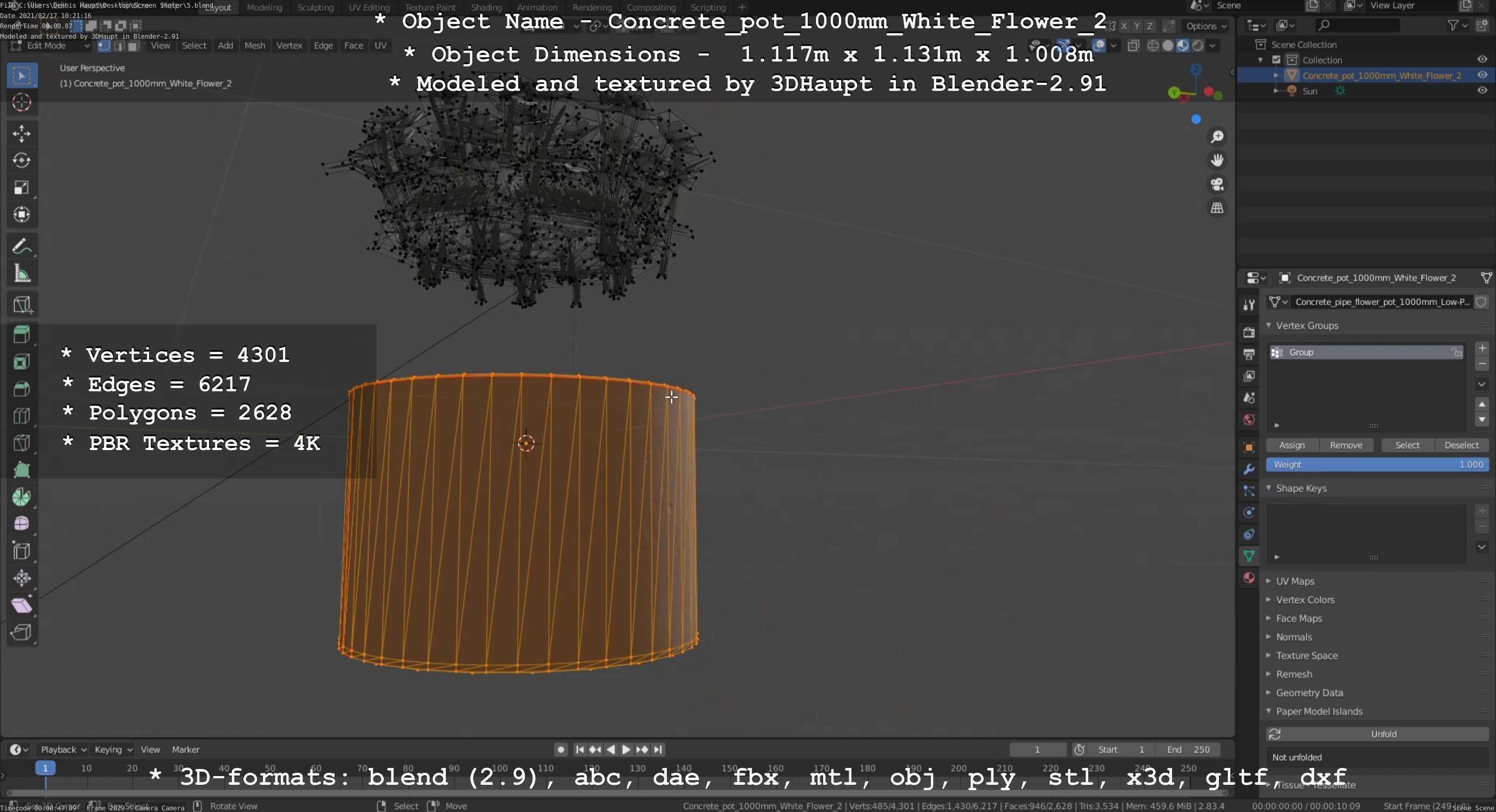1496x812 pixels.
Task: Enable vertex select mode
Action: click(x=105, y=46)
